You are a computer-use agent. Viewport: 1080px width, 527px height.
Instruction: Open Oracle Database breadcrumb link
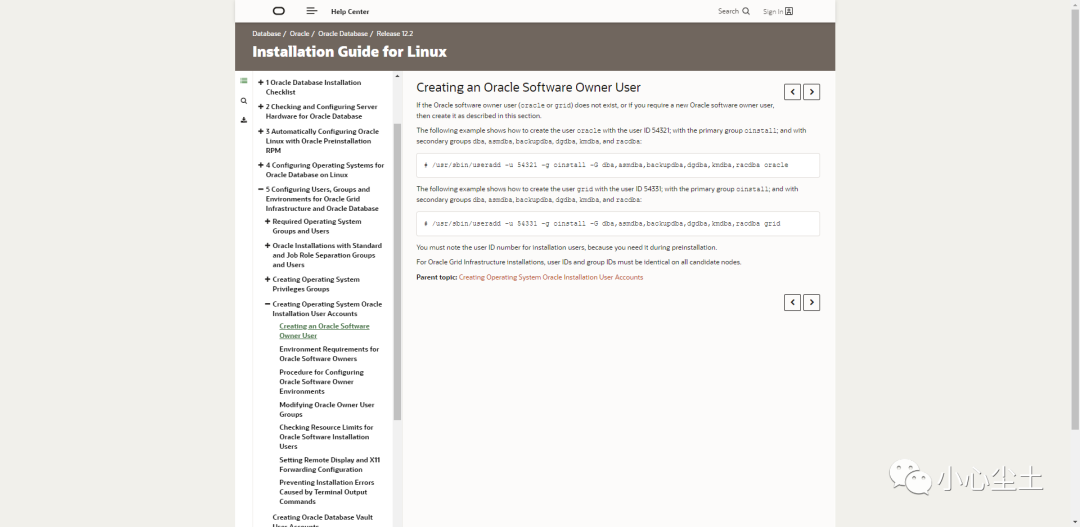342,34
